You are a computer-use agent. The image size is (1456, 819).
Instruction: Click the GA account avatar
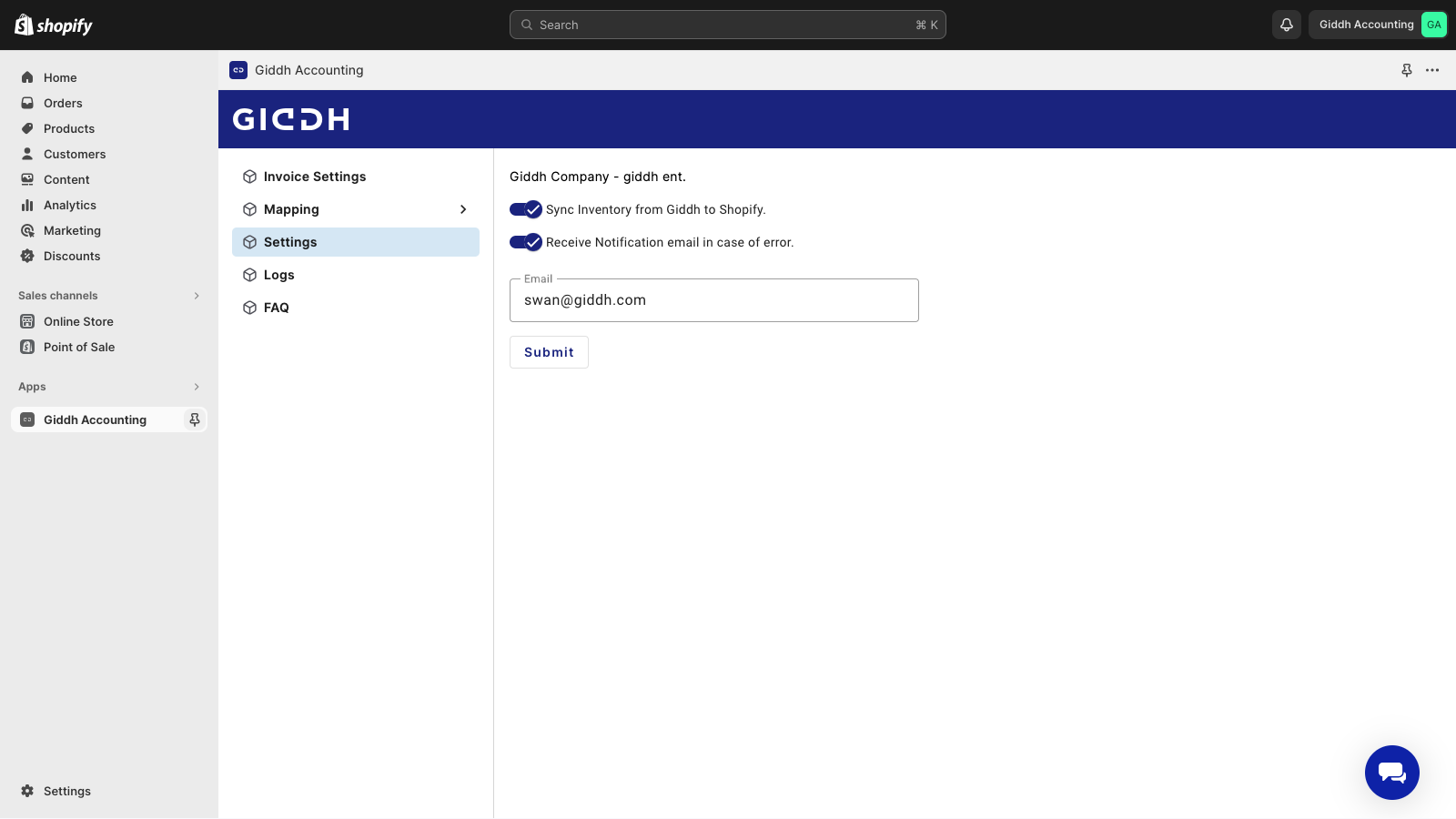1434,25
